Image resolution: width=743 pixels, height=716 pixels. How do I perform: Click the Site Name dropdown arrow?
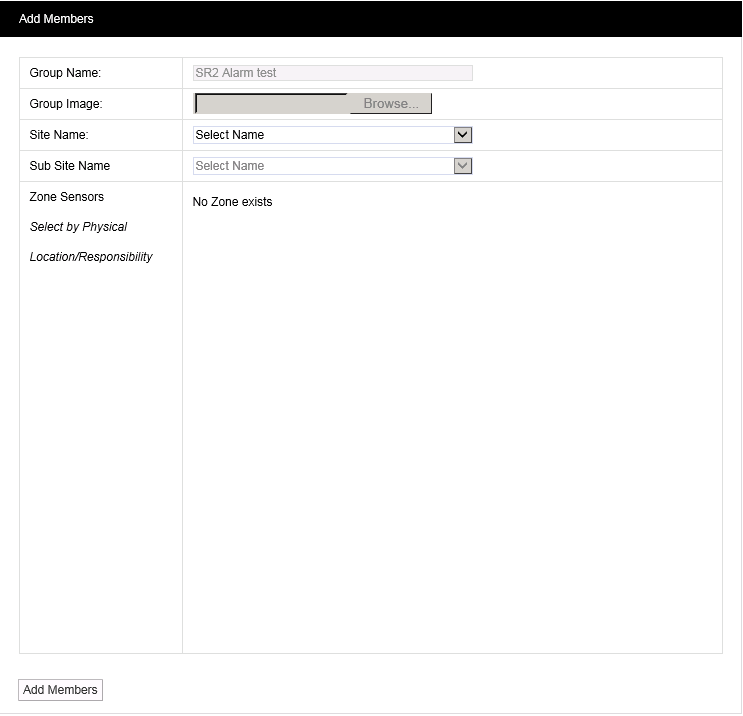coord(462,135)
